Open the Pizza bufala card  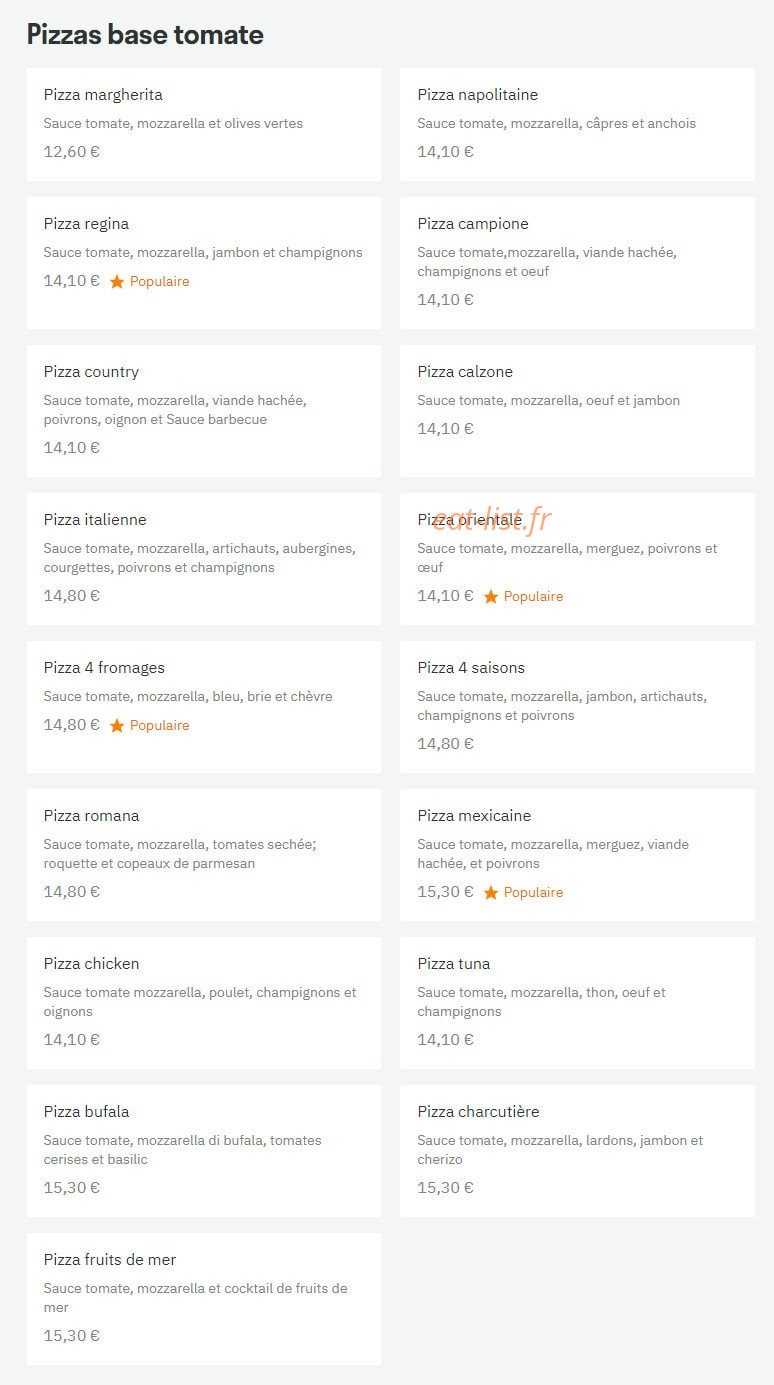pos(204,1151)
